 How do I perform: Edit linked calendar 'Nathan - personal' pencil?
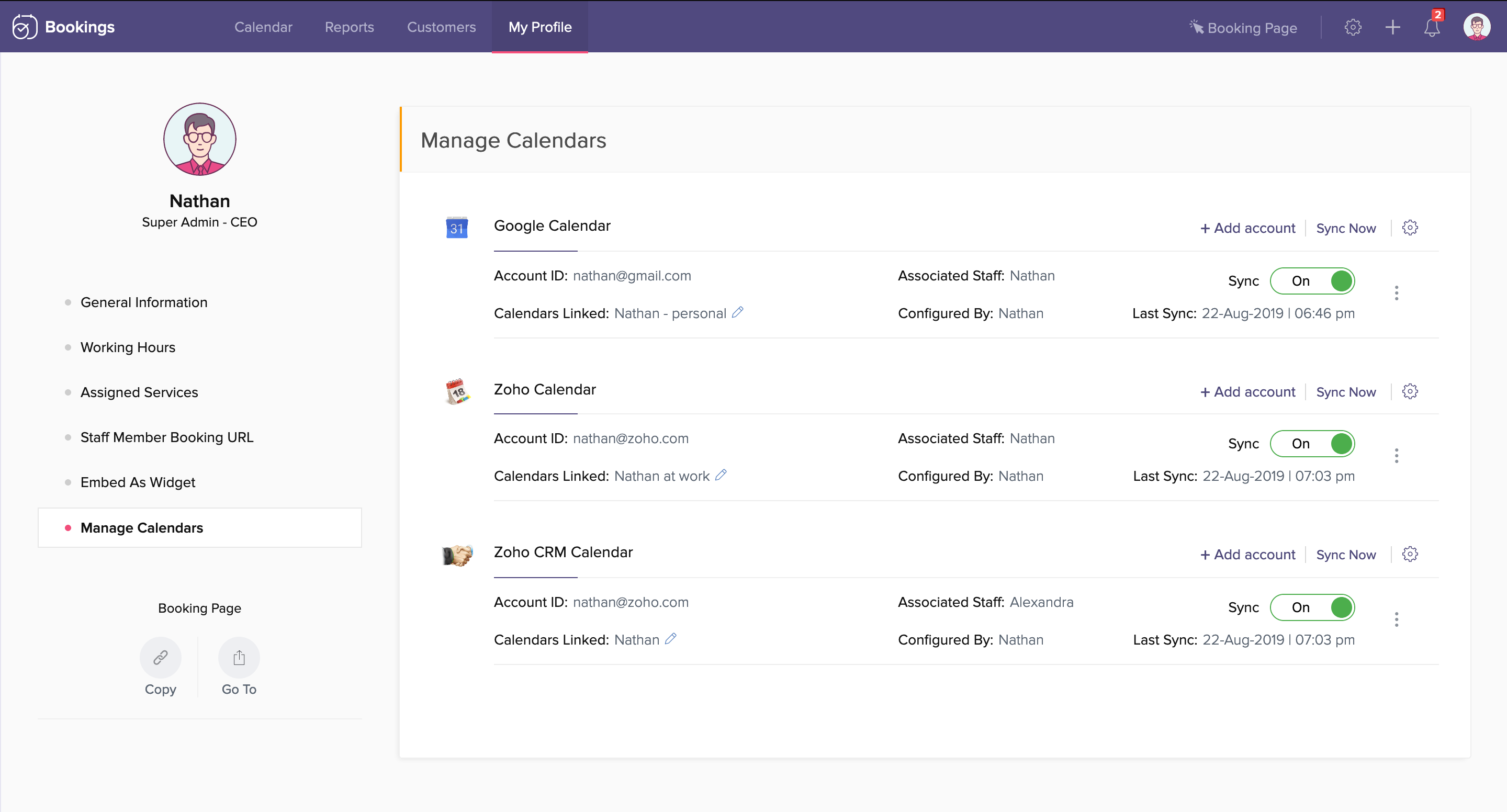coord(738,312)
